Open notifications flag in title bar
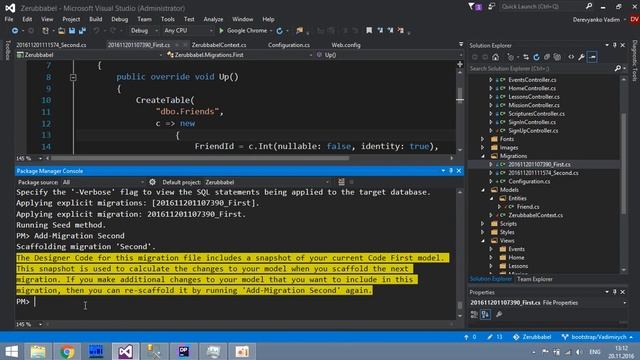This screenshot has width=640, height=360. (x=475, y=7)
